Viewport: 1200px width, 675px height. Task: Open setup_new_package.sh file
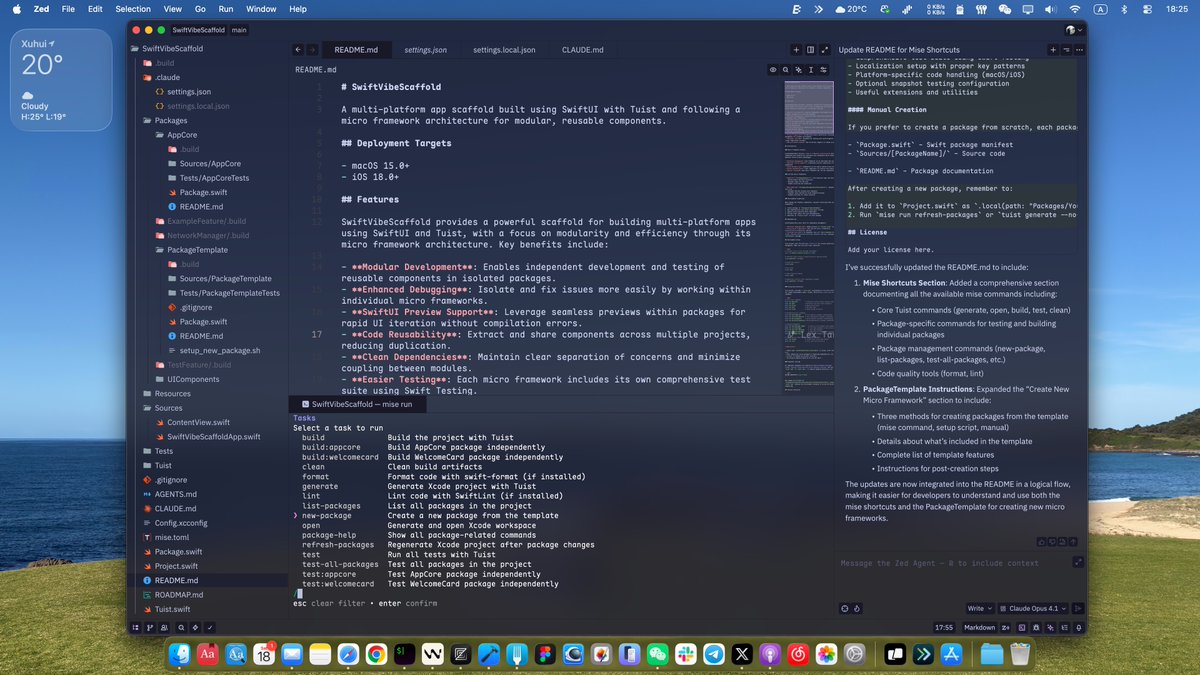pos(220,351)
